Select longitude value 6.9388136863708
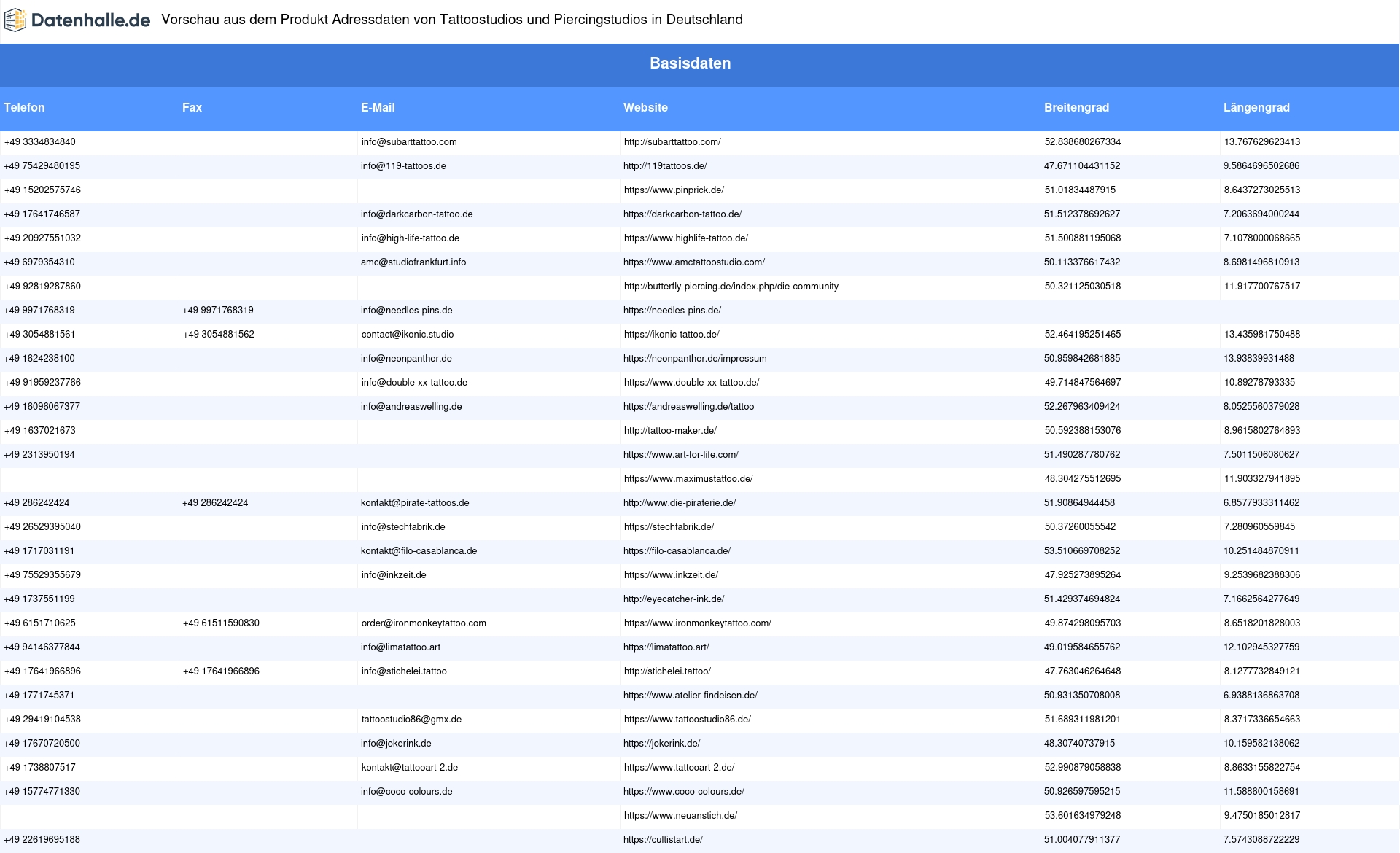Viewport: 1400px width, 853px height. pyautogui.click(x=1261, y=696)
